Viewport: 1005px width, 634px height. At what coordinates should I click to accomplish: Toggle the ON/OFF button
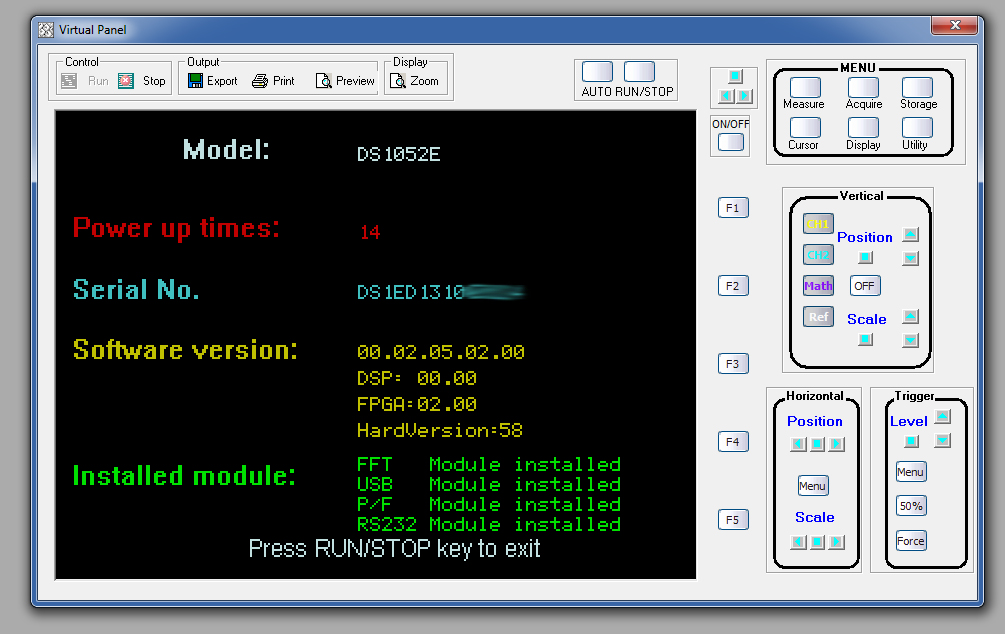(x=731, y=142)
